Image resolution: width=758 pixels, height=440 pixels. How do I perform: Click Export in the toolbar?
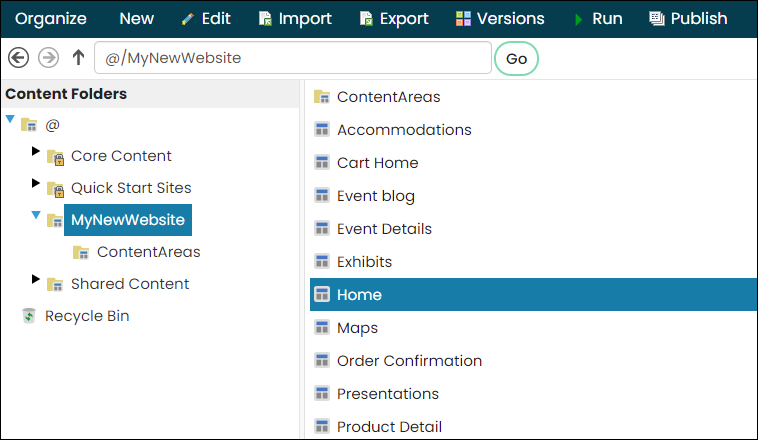tap(404, 18)
